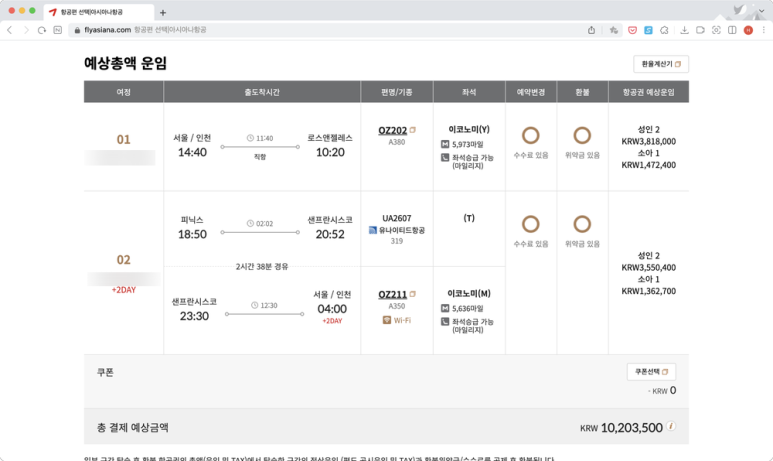Click the 편명/기종 column header
Screen dimensions: 773x461
[397, 92]
